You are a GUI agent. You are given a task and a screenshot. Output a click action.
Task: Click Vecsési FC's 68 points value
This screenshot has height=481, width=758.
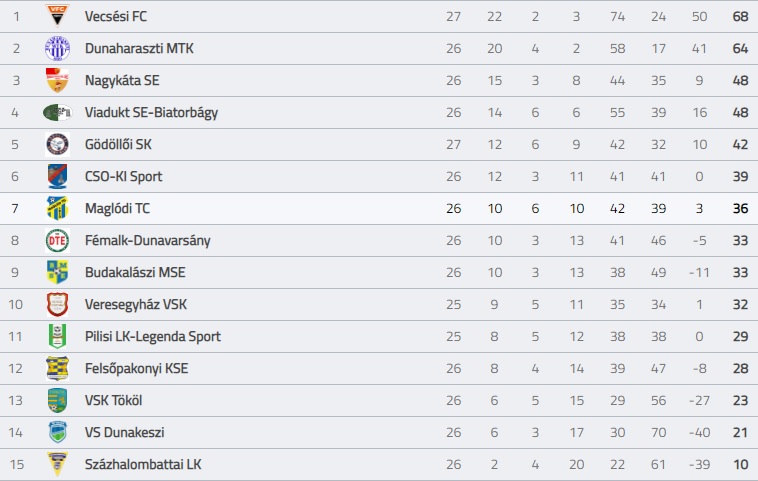tap(740, 16)
